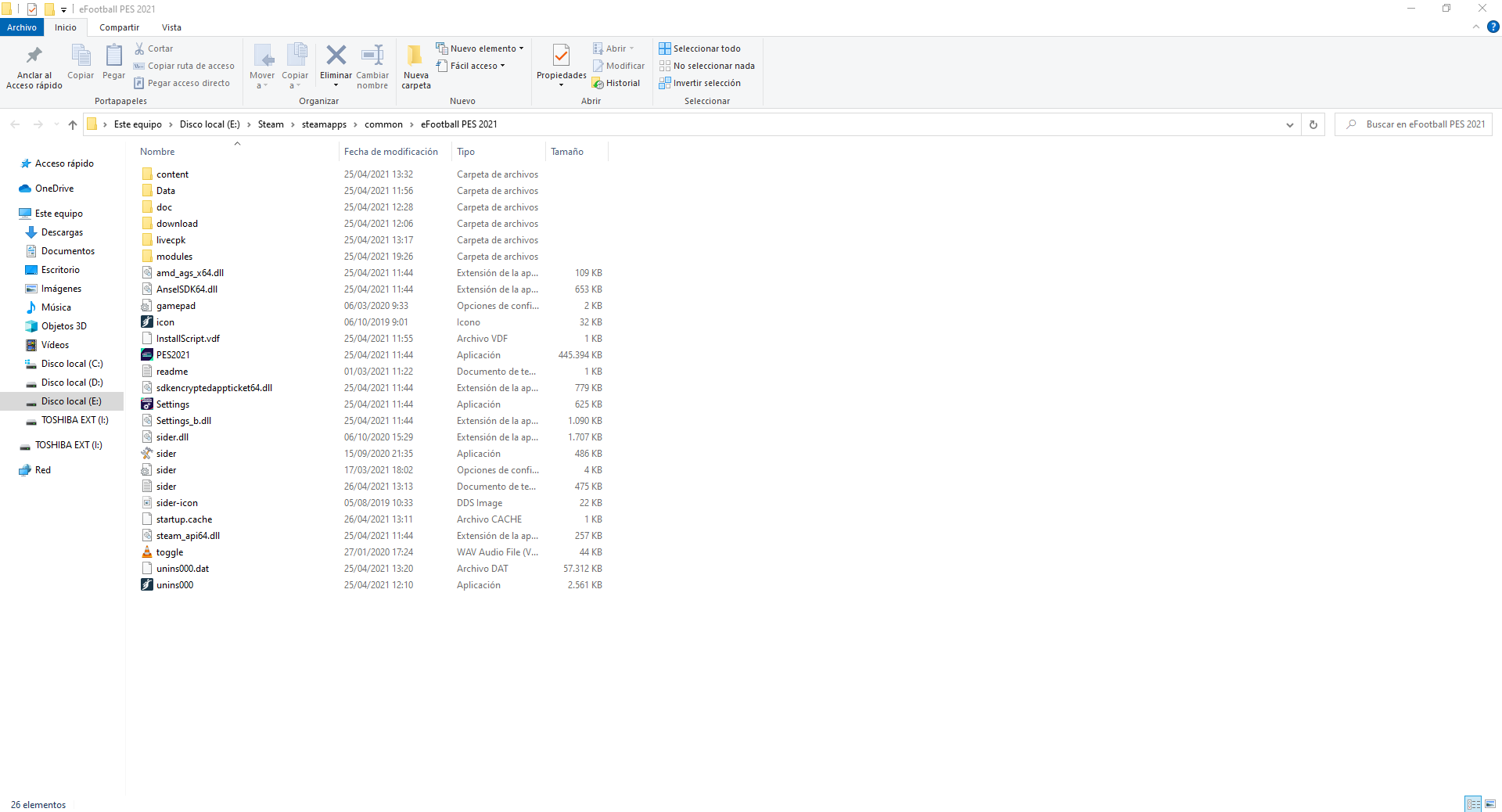Click Copiar ruta de acceso
Viewport: 1502px width, 812px height.
[x=184, y=66]
